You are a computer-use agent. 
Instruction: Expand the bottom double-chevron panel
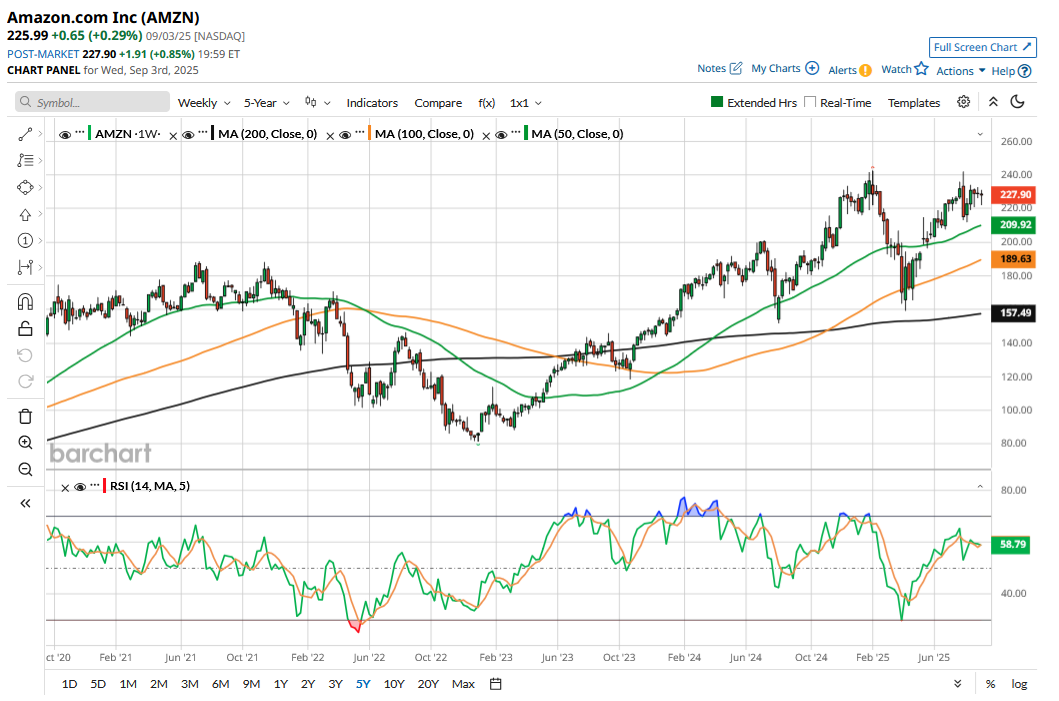click(x=958, y=684)
